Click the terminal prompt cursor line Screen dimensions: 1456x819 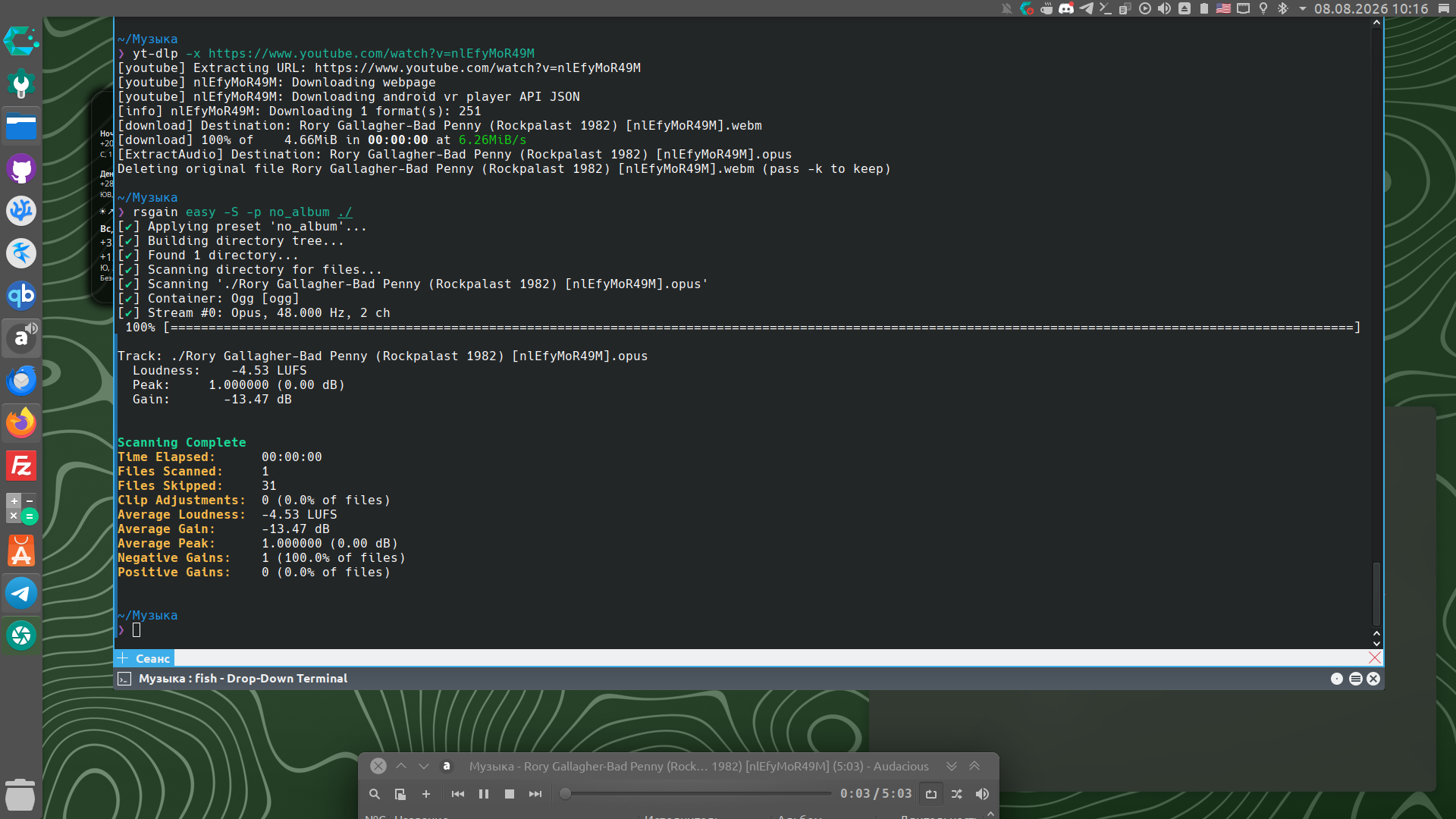click(x=136, y=630)
